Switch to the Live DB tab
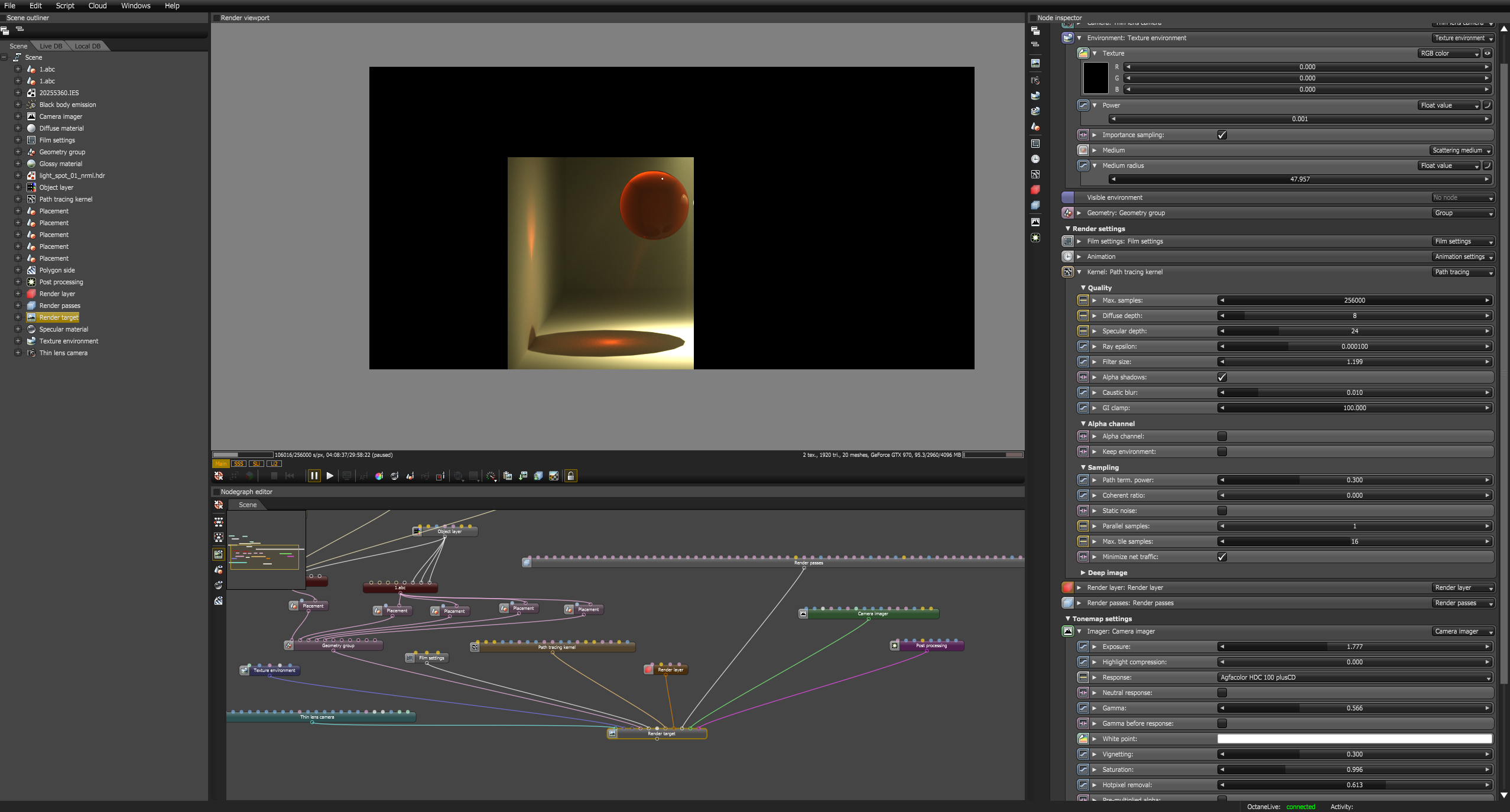The height and width of the screenshot is (812, 1510). click(x=51, y=46)
